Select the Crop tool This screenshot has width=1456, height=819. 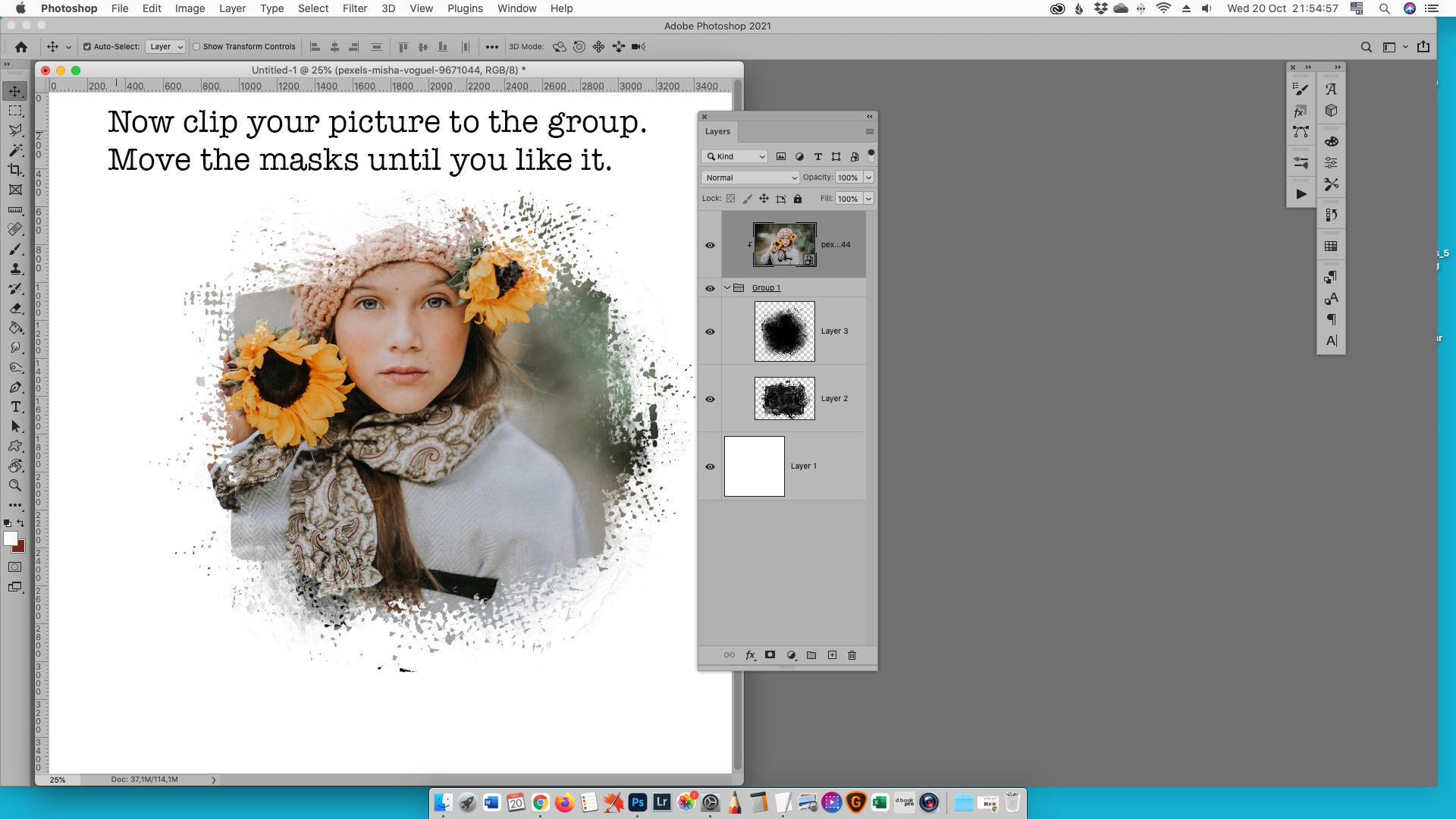click(15, 170)
